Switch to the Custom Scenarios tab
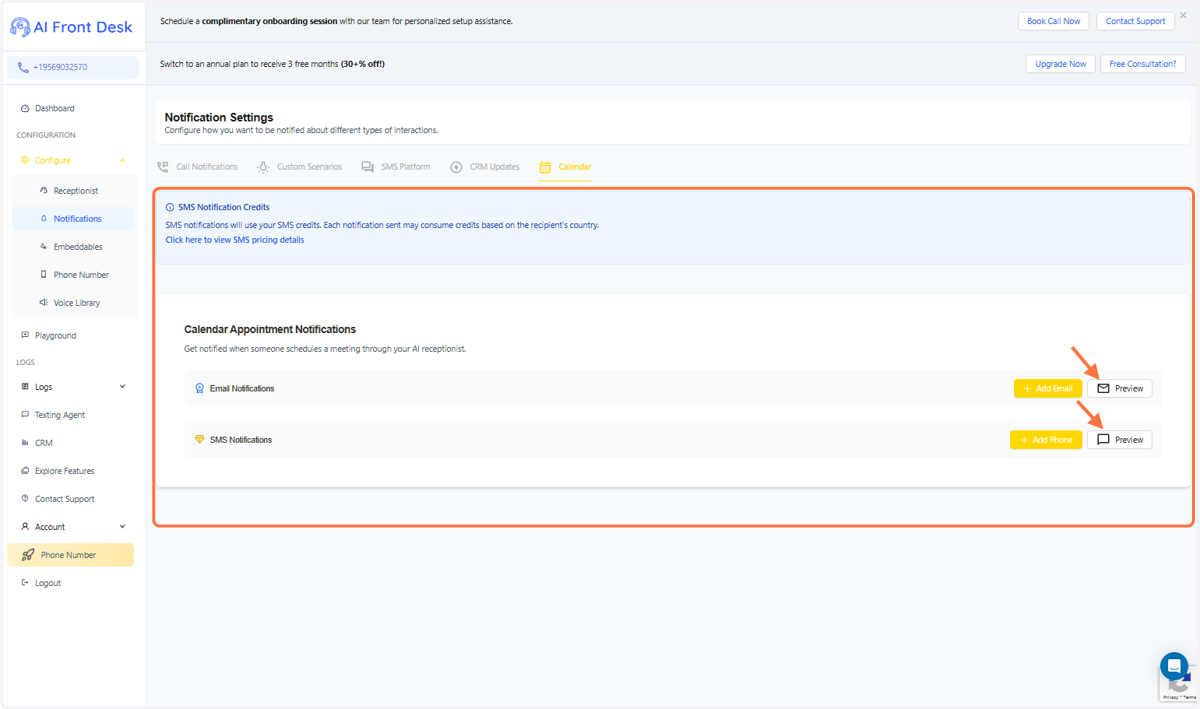The image size is (1200, 709). click(x=299, y=167)
